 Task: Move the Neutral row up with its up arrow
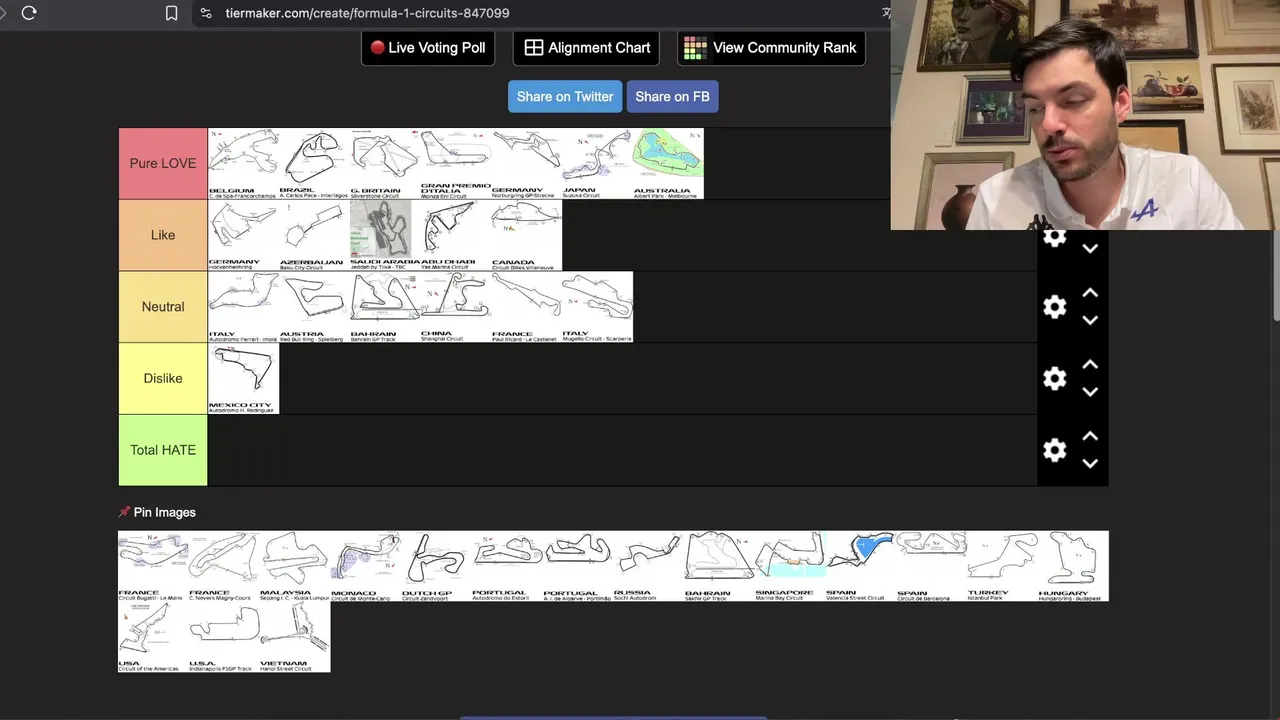point(1090,293)
